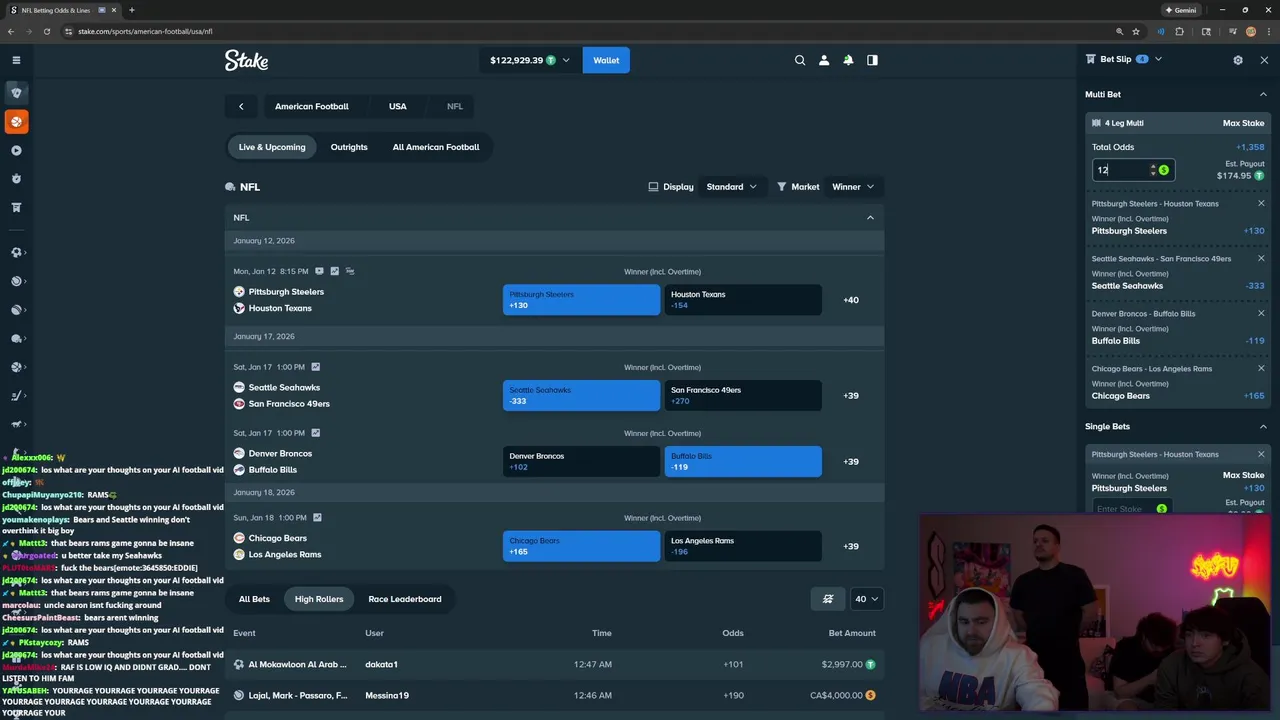The width and height of the screenshot is (1280, 720).
Task: Open bet slip settings gear
Action: [x=1238, y=60]
